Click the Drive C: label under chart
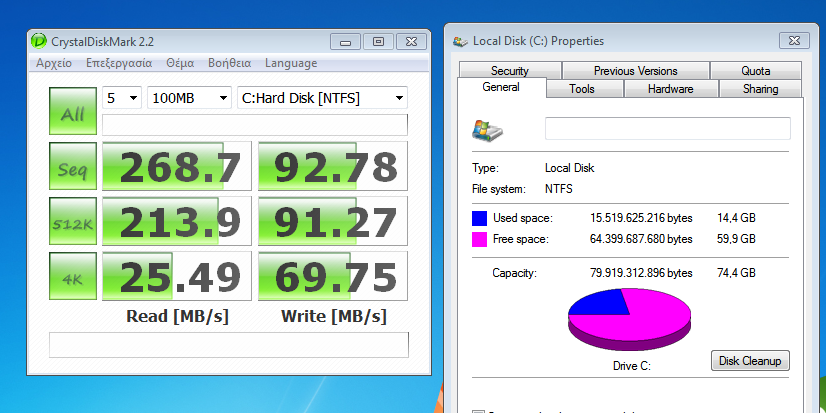This screenshot has height=413, width=826. (x=632, y=366)
